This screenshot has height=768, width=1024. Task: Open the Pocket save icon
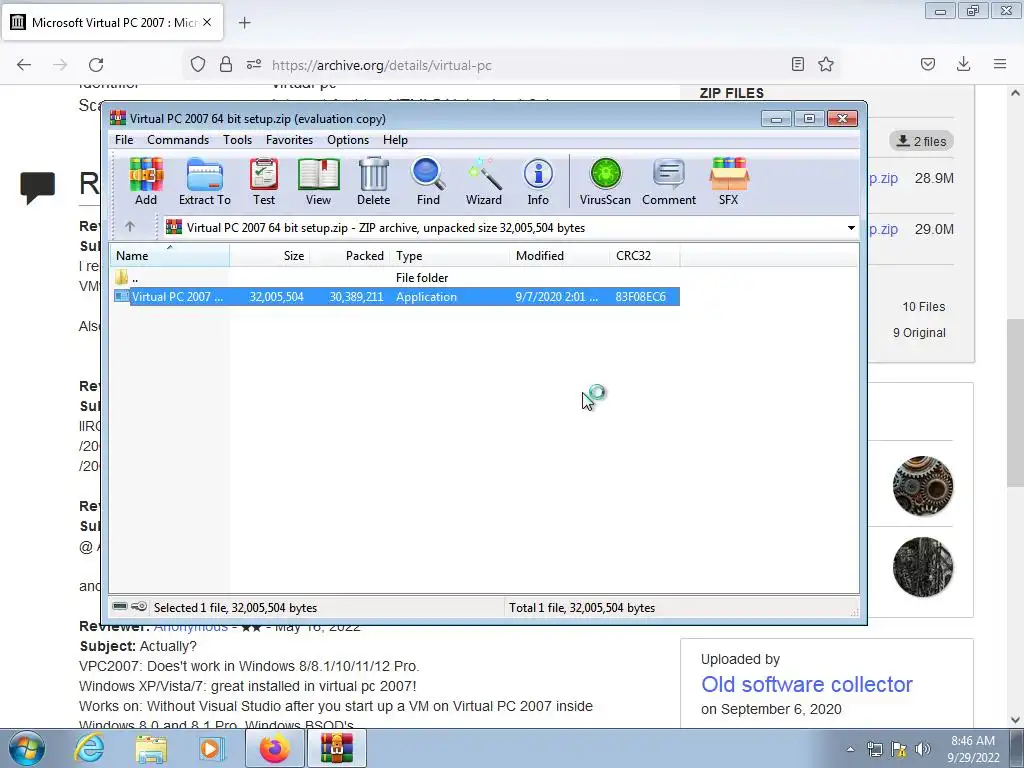(928, 64)
